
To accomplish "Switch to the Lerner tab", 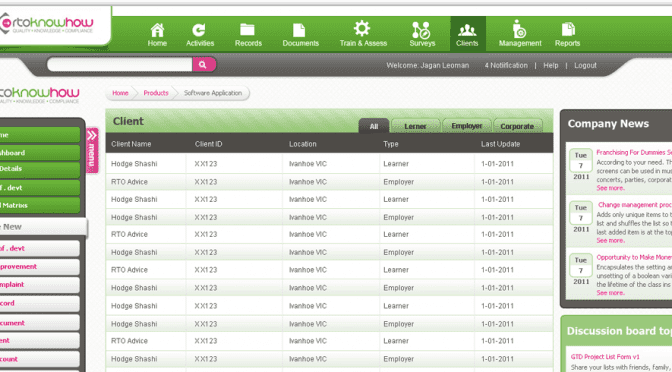I will tap(415, 126).
